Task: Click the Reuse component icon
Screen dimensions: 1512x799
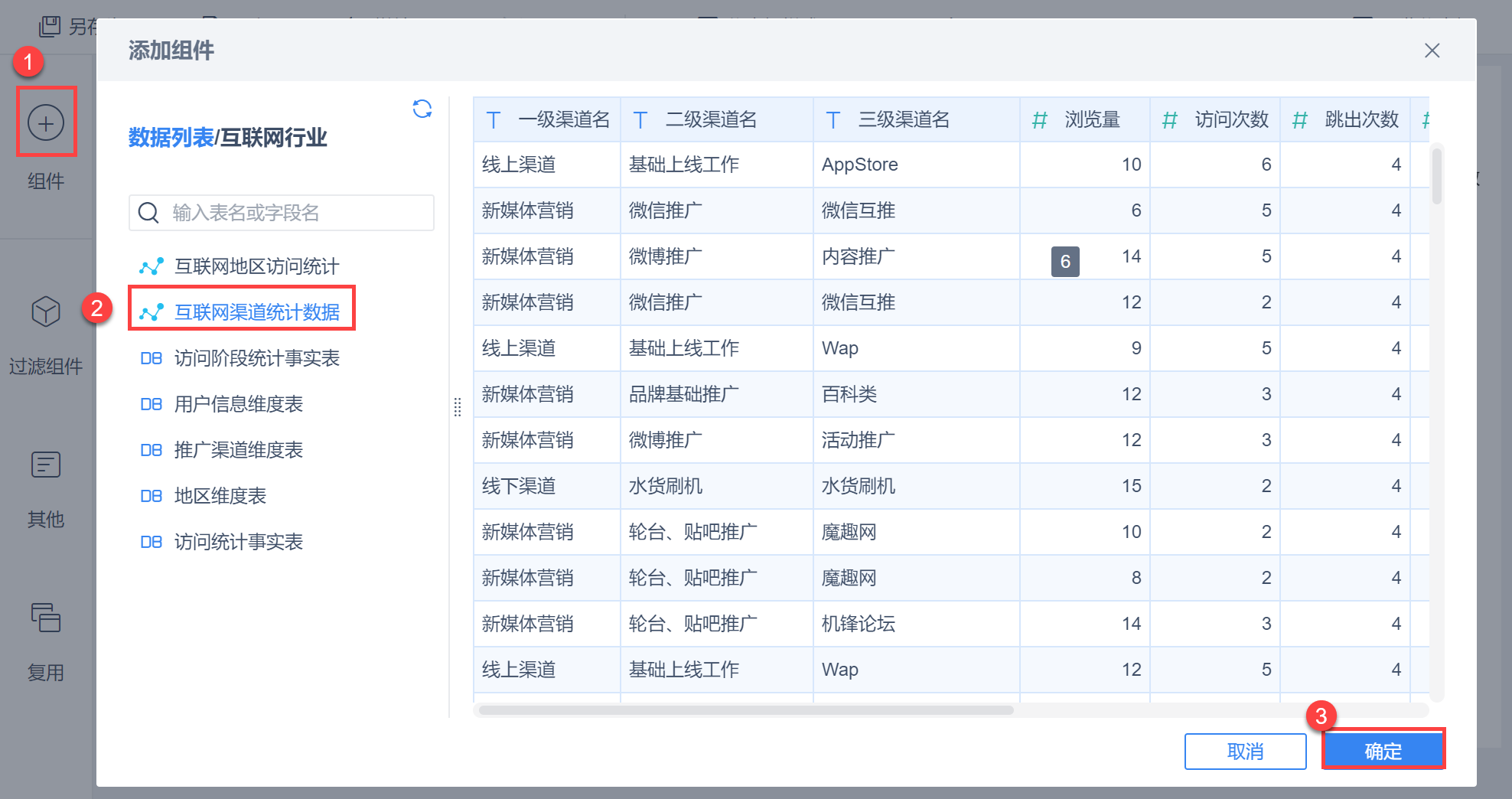Action: click(46, 618)
